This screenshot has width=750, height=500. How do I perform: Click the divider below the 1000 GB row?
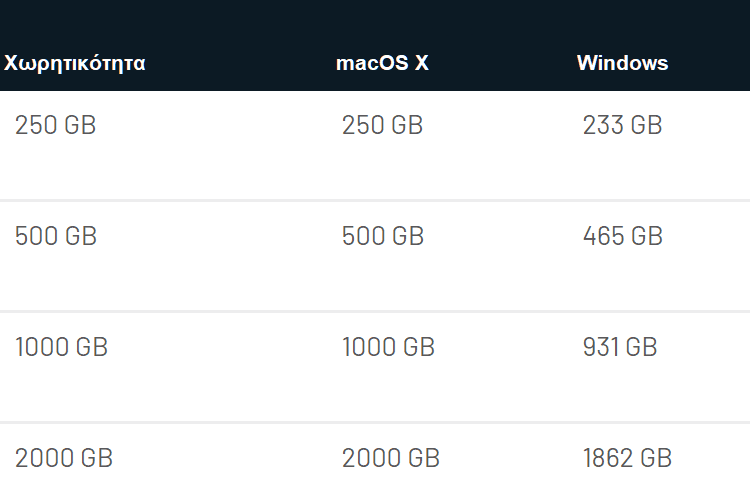[x=375, y=422]
